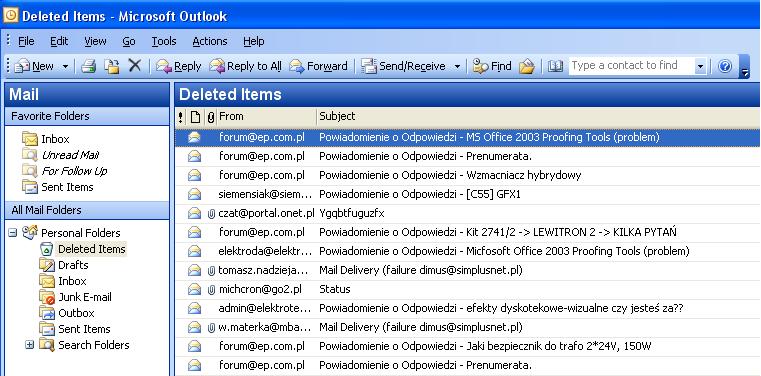Open the Actions menu

(210, 42)
